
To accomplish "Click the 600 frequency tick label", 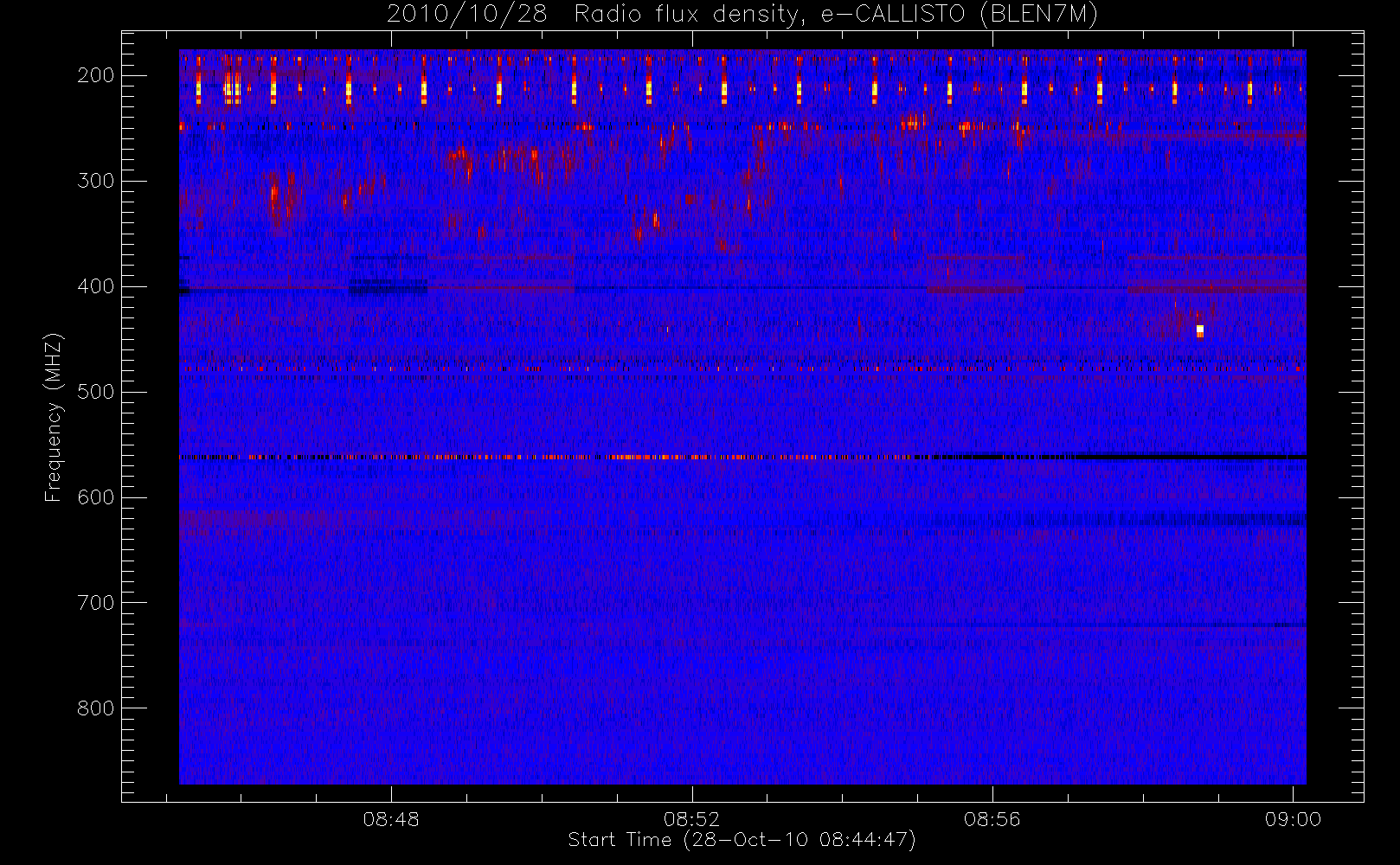I will click(x=96, y=497).
